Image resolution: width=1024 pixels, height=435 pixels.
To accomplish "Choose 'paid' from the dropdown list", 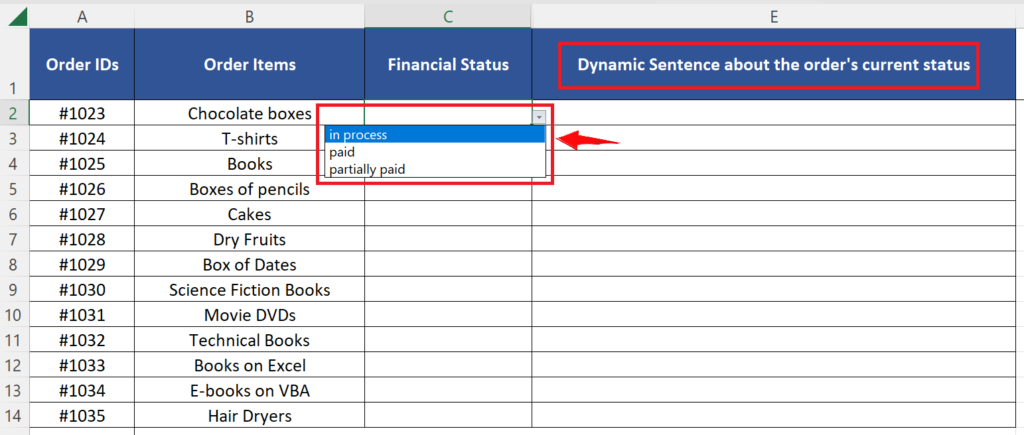I will tap(434, 152).
